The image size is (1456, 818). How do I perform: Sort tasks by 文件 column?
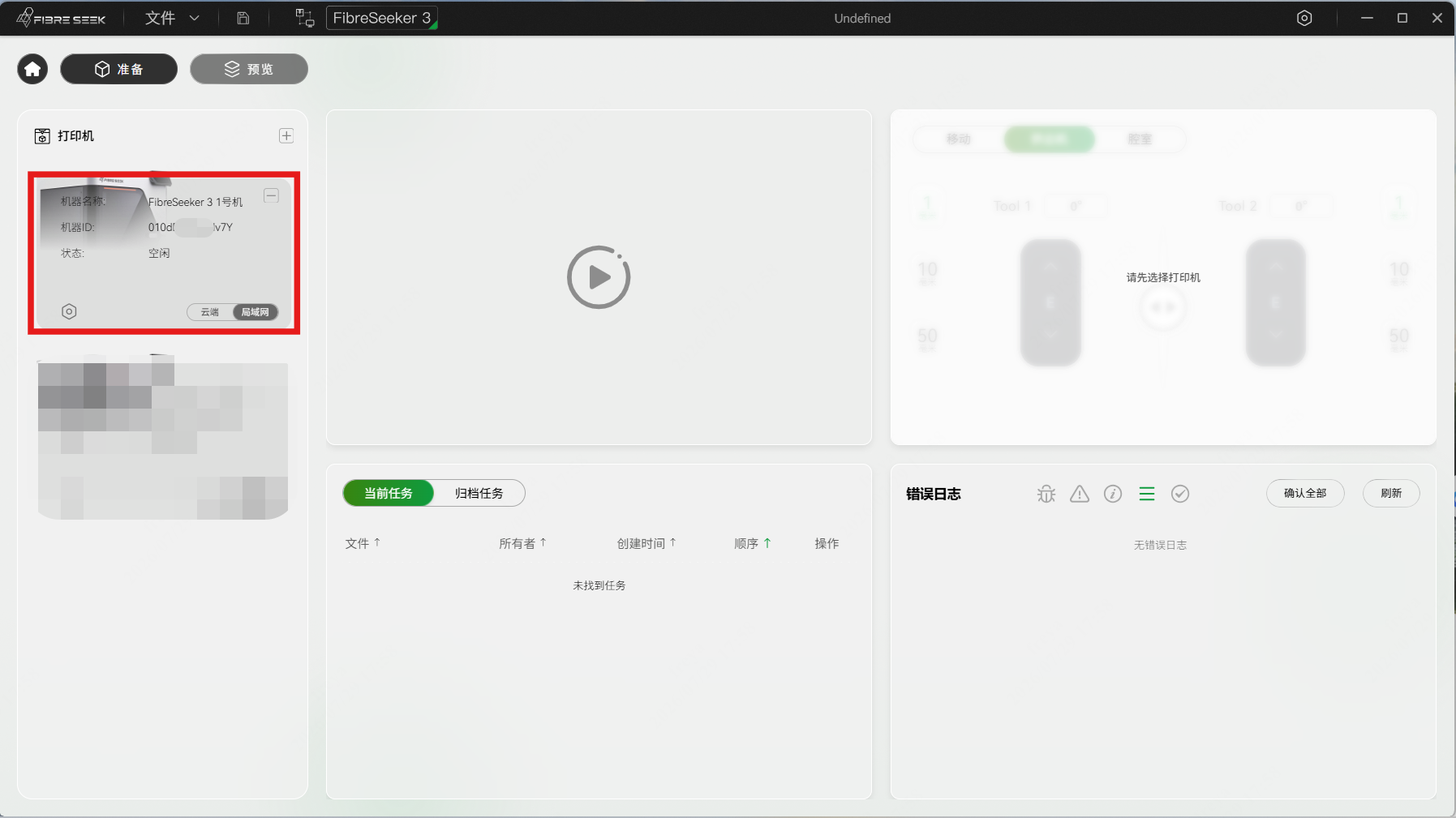click(363, 543)
